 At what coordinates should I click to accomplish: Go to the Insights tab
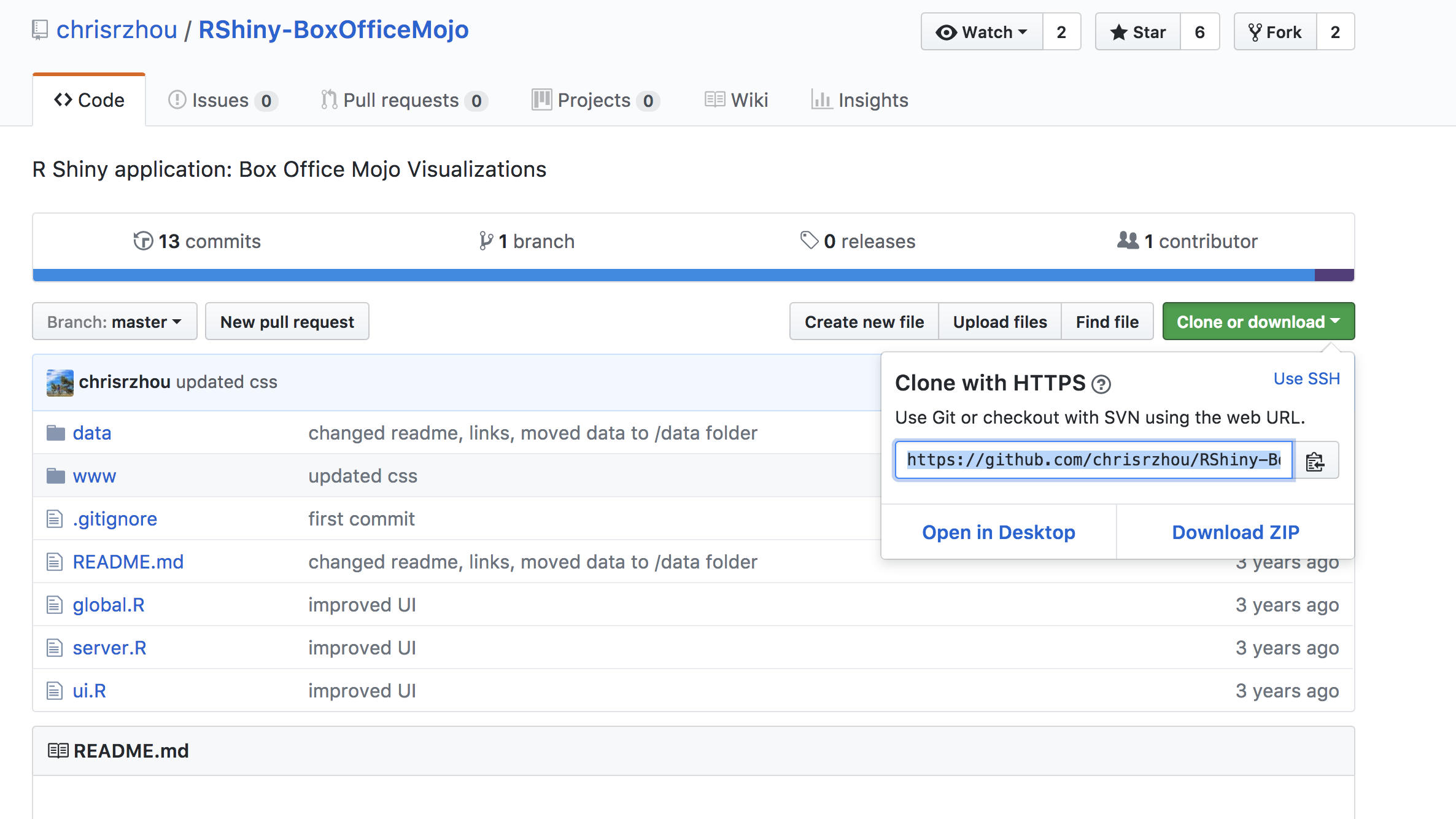860,100
